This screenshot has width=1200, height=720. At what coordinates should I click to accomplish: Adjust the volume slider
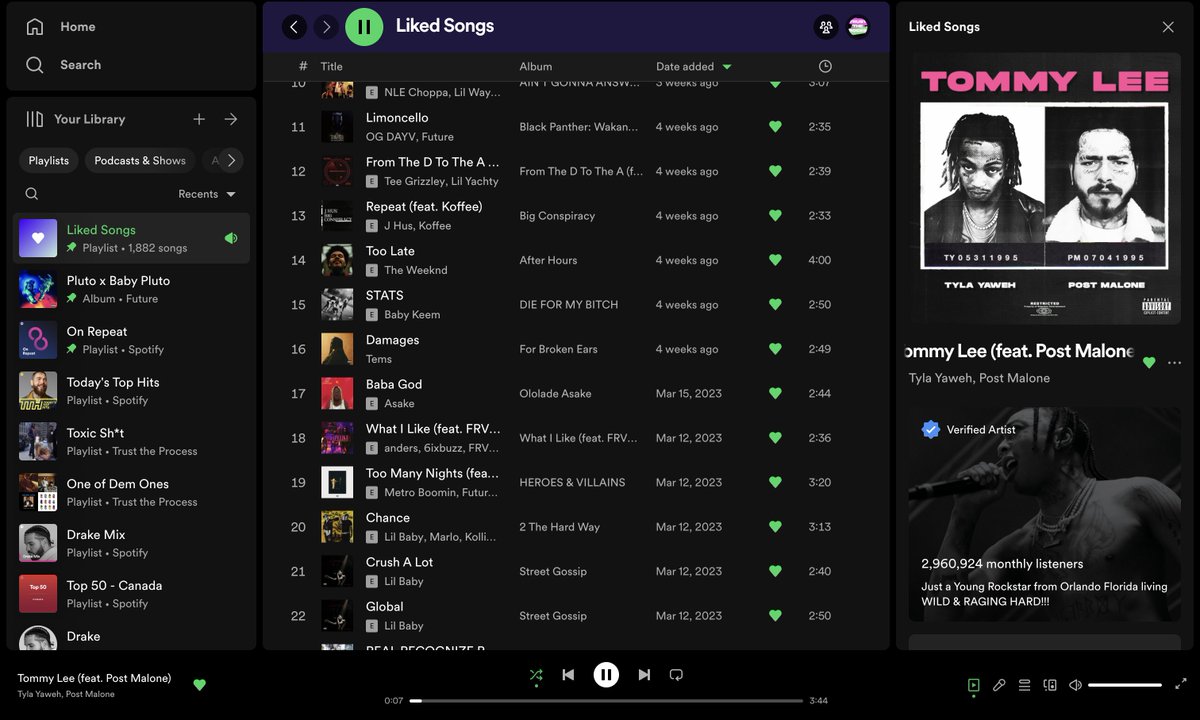point(1125,685)
